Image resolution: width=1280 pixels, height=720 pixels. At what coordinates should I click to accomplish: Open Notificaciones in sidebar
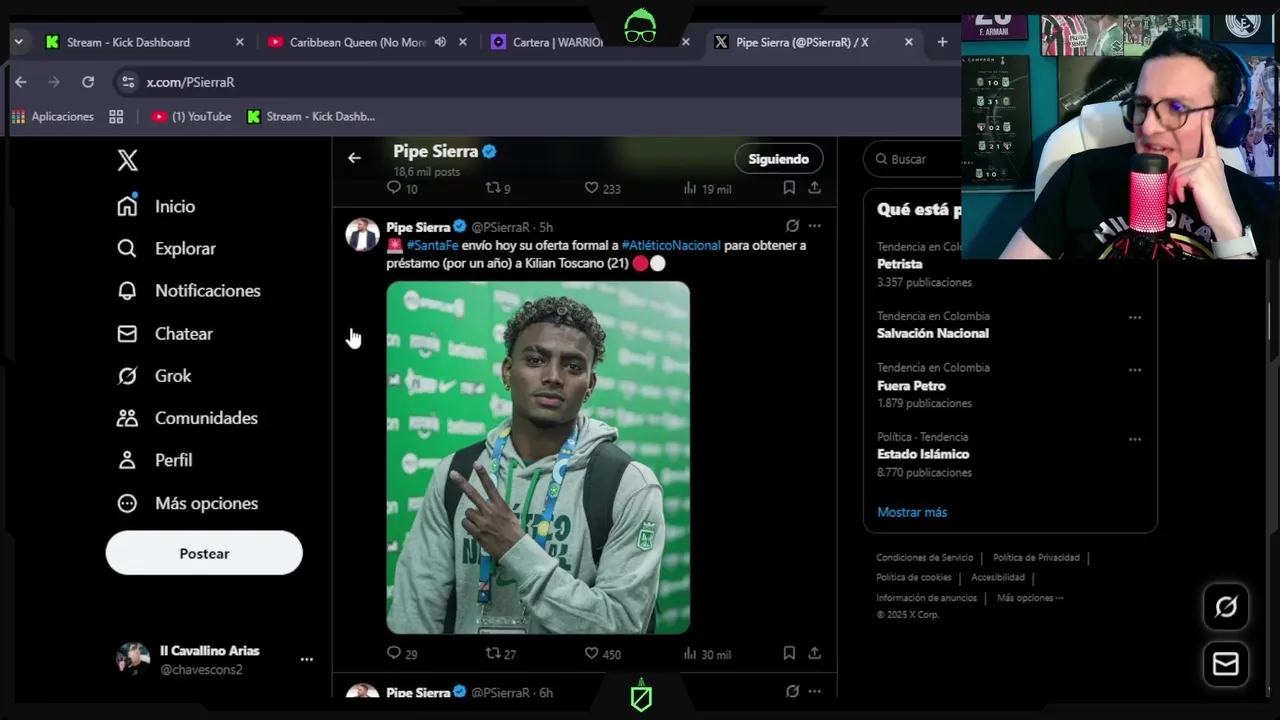188,290
